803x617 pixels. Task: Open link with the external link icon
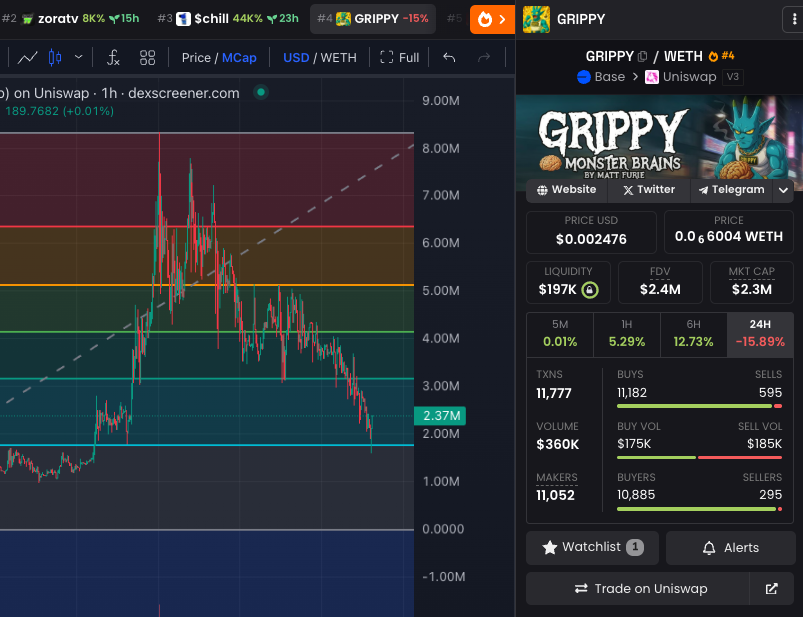(x=771, y=590)
